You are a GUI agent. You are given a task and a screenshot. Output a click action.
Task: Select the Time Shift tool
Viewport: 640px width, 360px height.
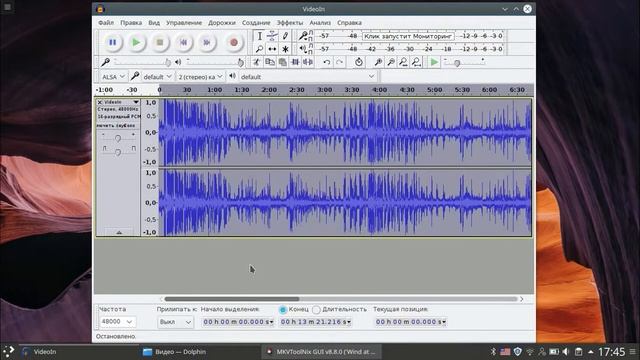(272, 49)
